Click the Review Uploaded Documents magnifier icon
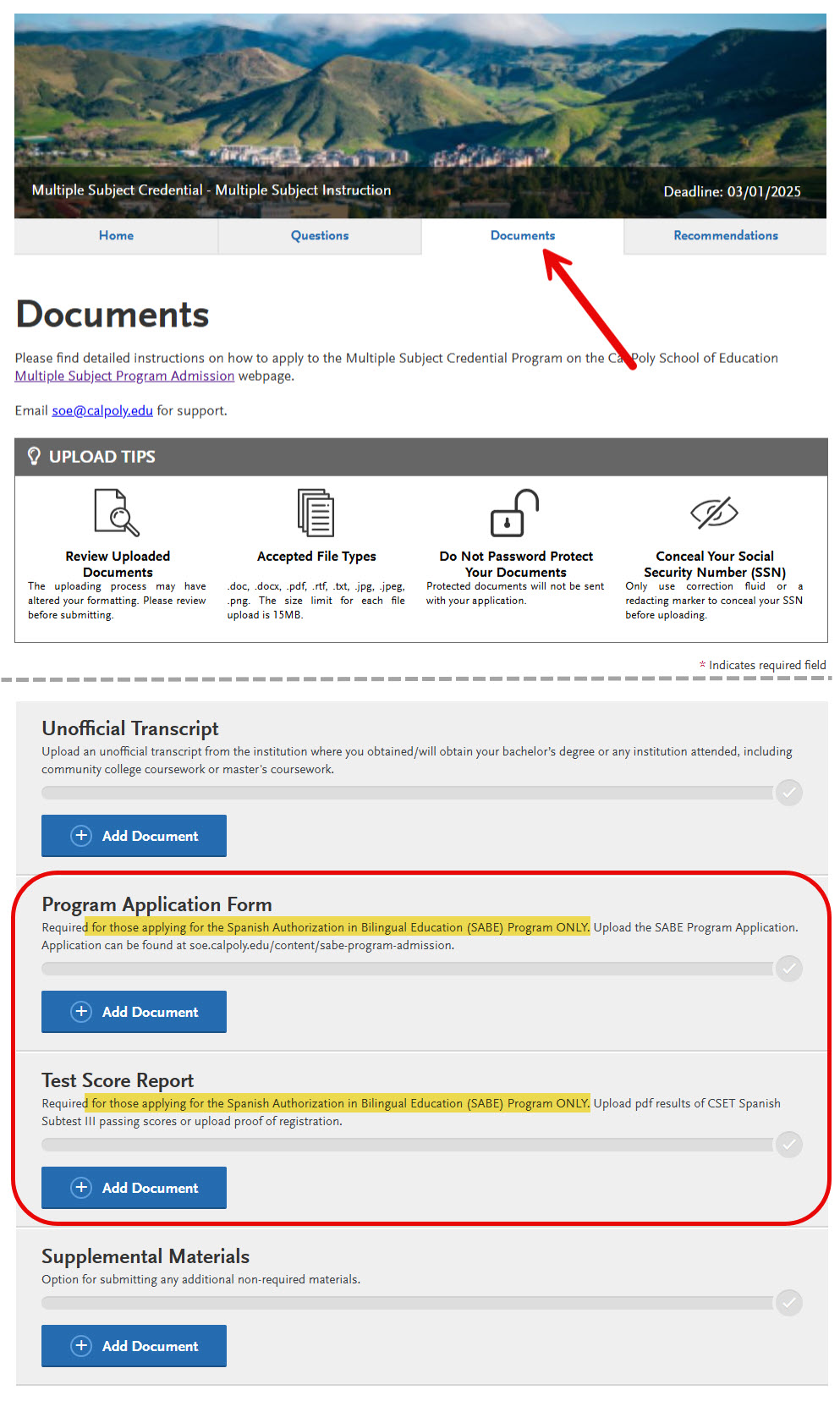The image size is (840, 1401). click(117, 512)
